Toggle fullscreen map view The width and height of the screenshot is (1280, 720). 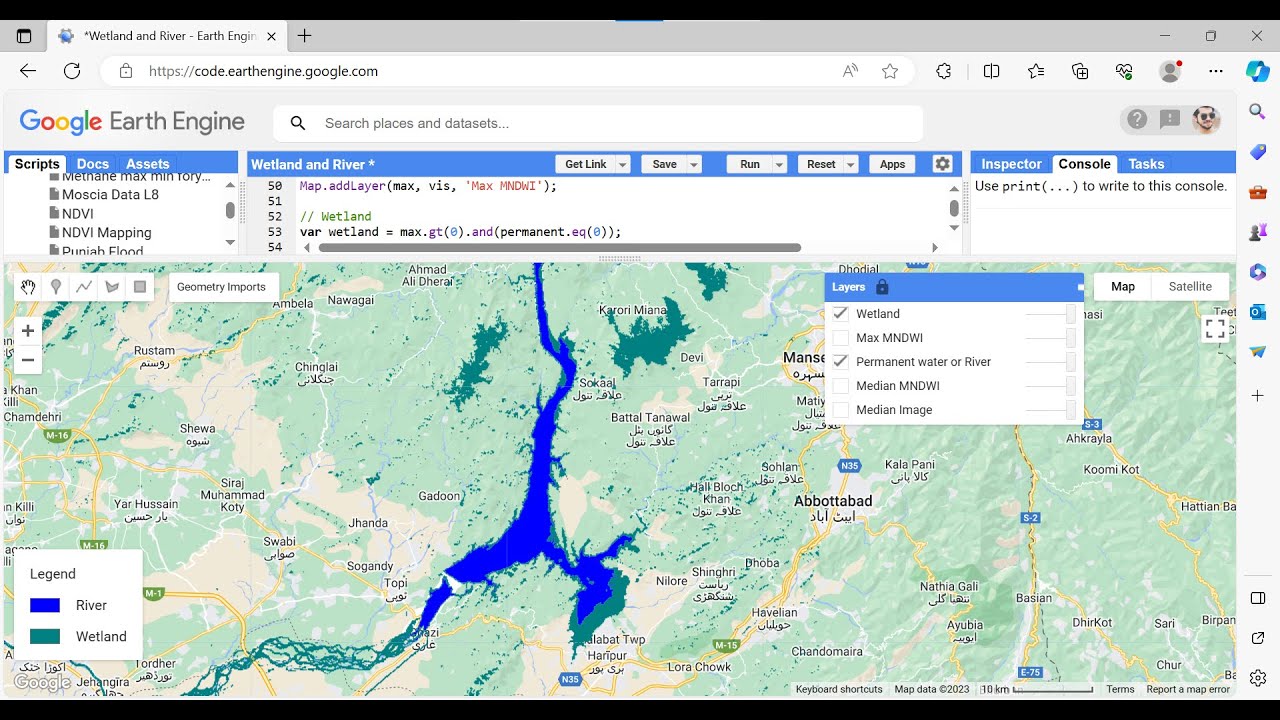coord(1215,328)
